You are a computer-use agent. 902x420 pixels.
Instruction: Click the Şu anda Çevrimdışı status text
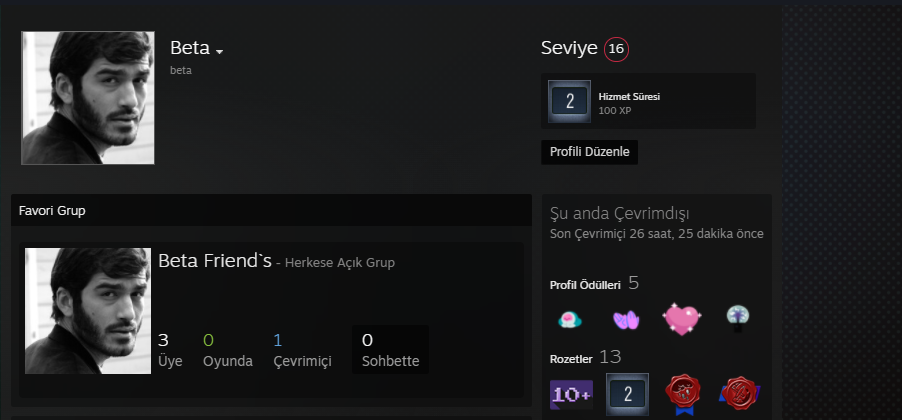(620, 214)
